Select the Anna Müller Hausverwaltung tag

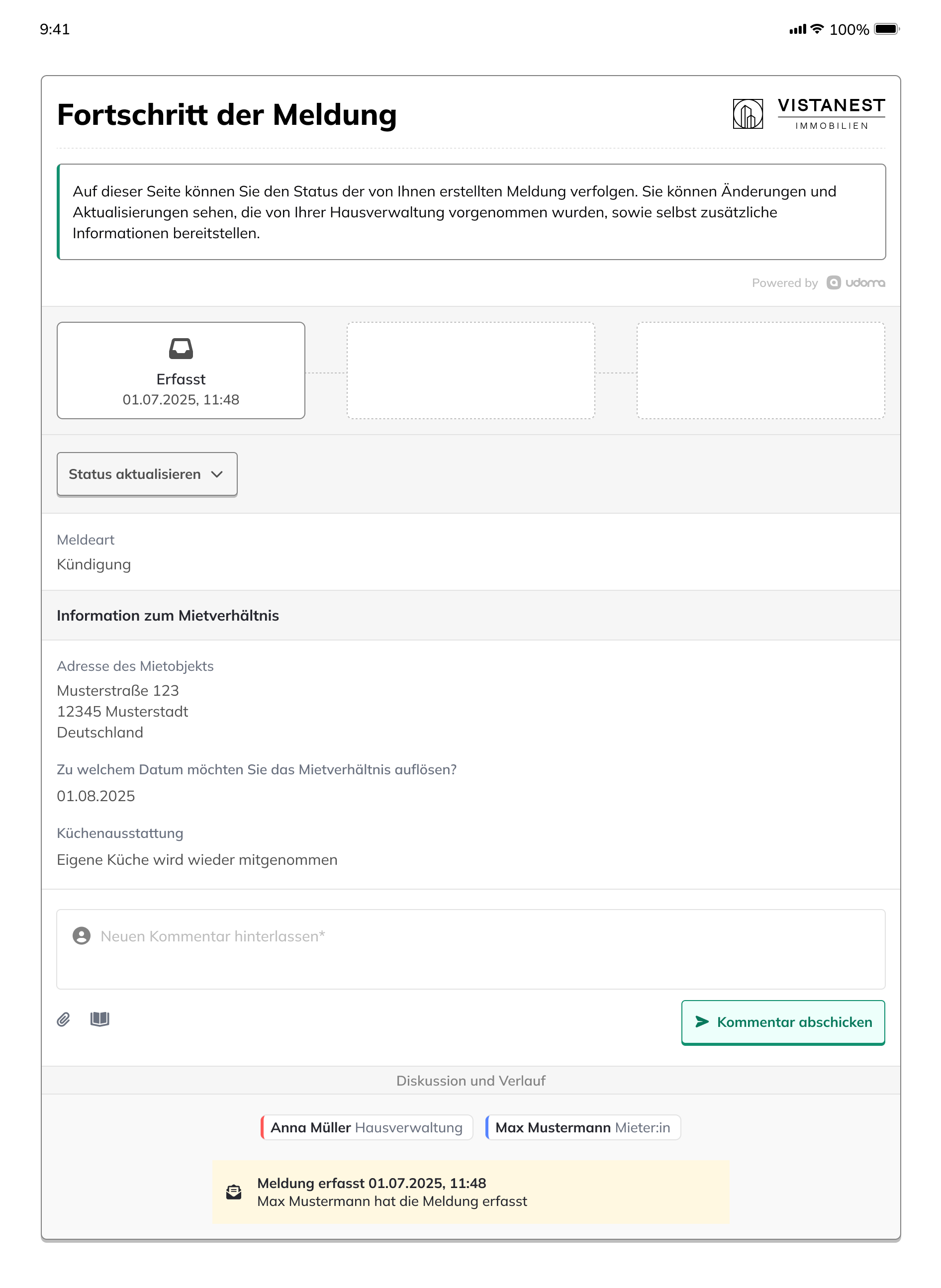366,1127
